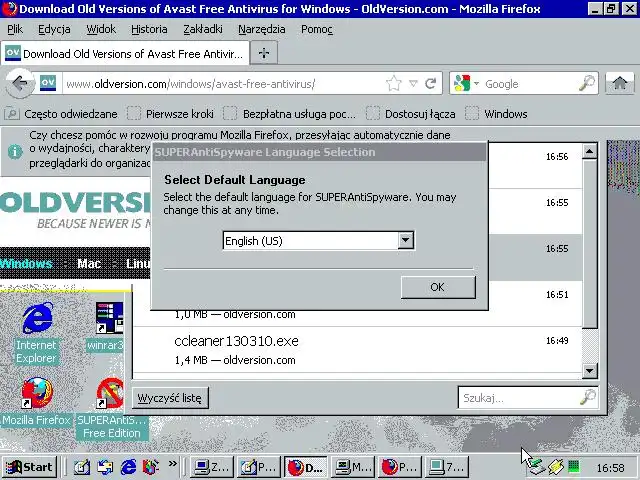640x480 pixels.
Task: Click the Google search box
Action: point(529,84)
